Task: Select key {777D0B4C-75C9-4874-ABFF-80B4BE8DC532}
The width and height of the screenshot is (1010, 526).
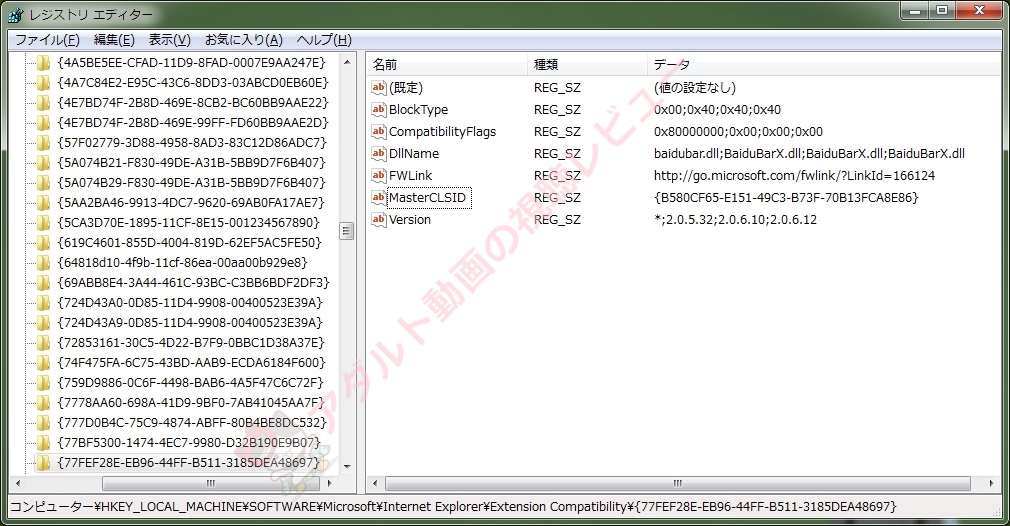Action: pos(192,422)
